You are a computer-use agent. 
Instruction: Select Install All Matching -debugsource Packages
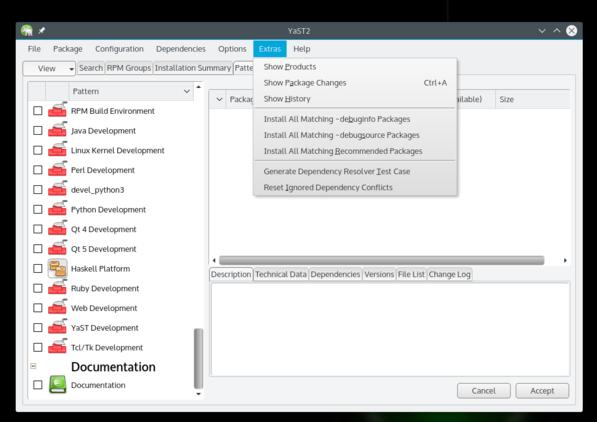click(x=355, y=135)
